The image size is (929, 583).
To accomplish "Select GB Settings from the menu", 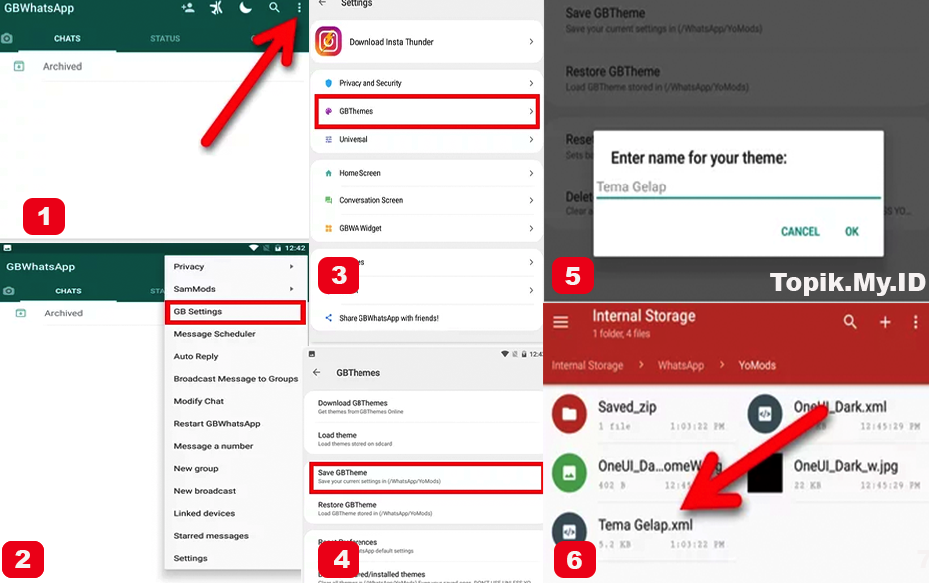I will (x=235, y=312).
